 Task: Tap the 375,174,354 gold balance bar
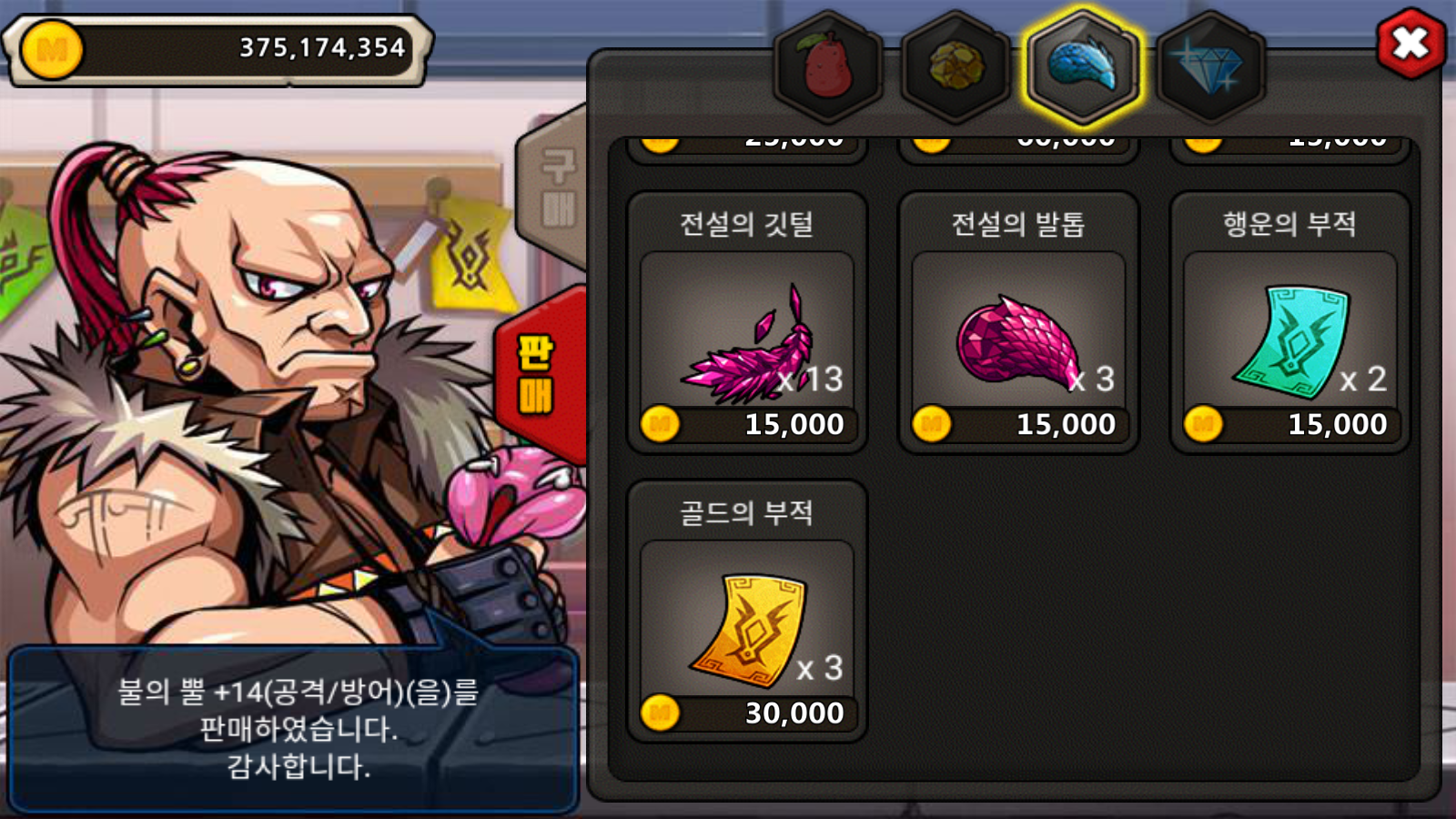point(217,49)
